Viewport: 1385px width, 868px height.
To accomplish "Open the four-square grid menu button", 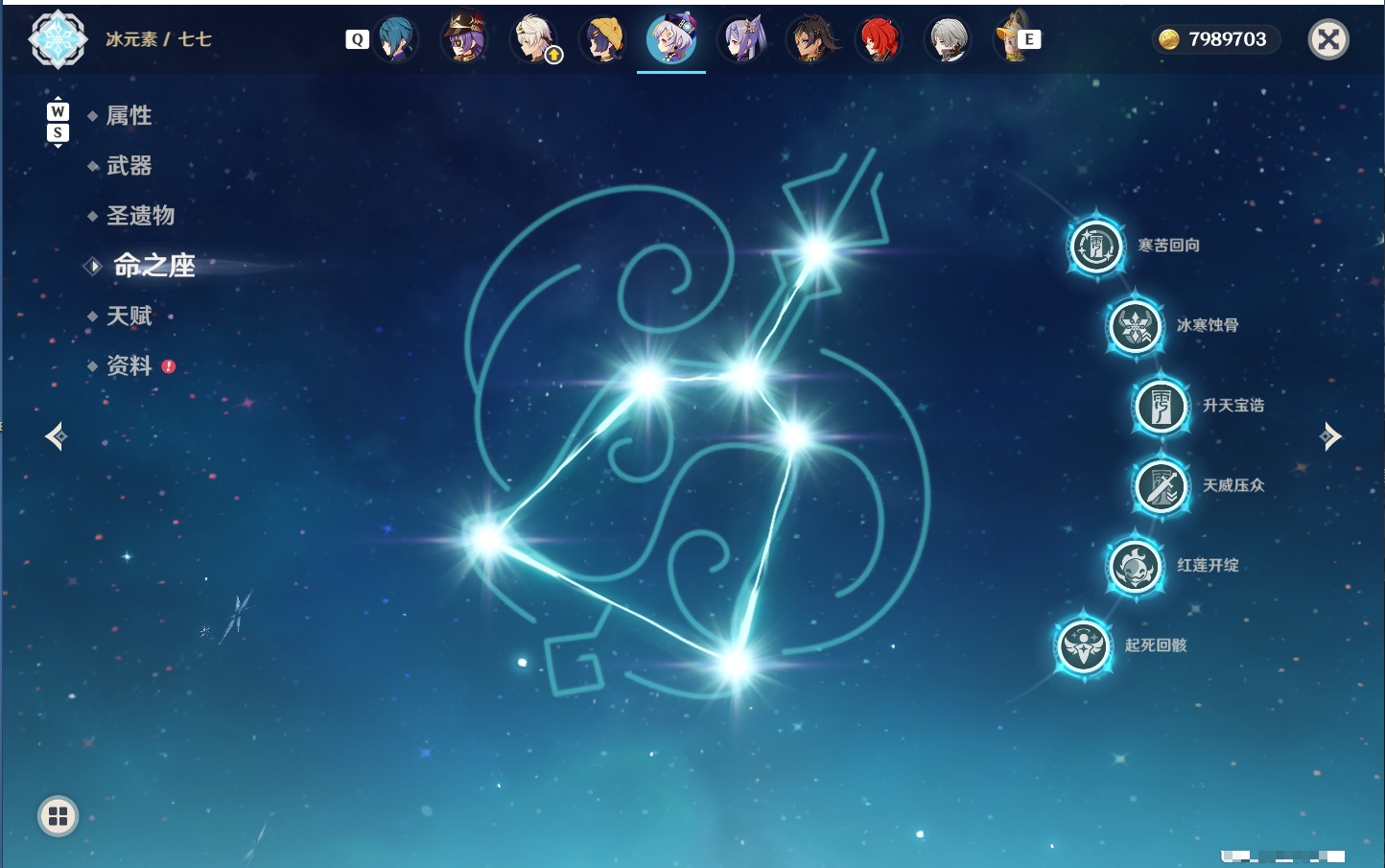I will 58,816.
